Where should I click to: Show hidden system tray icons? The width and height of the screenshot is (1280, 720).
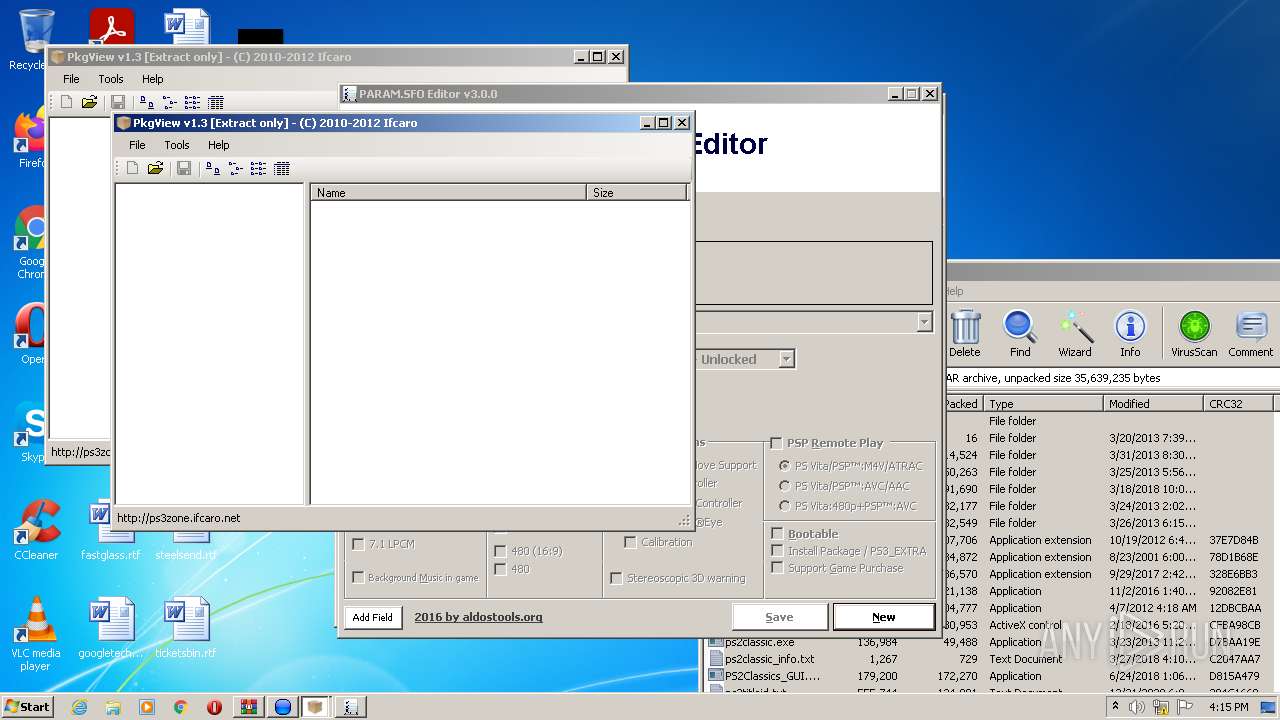click(x=1115, y=707)
